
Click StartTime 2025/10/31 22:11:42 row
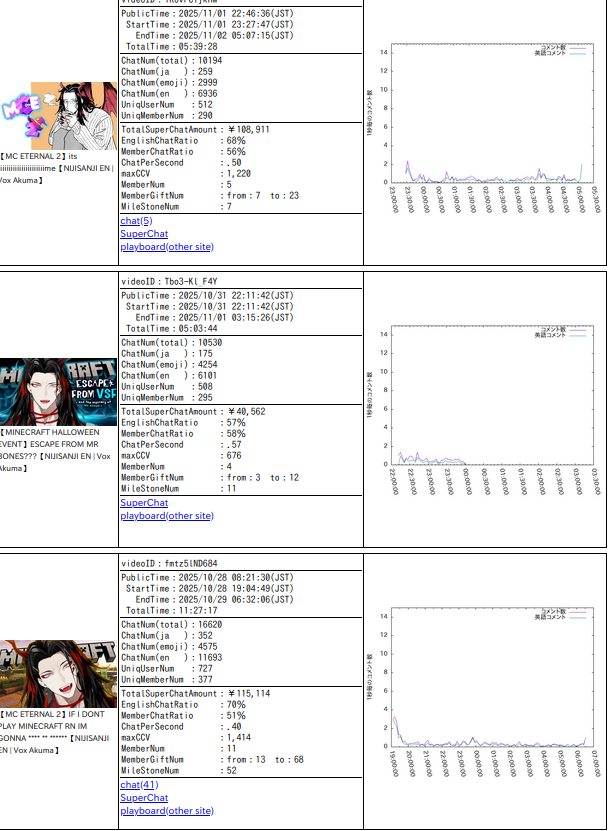pyautogui.click(x=209, y=306)
